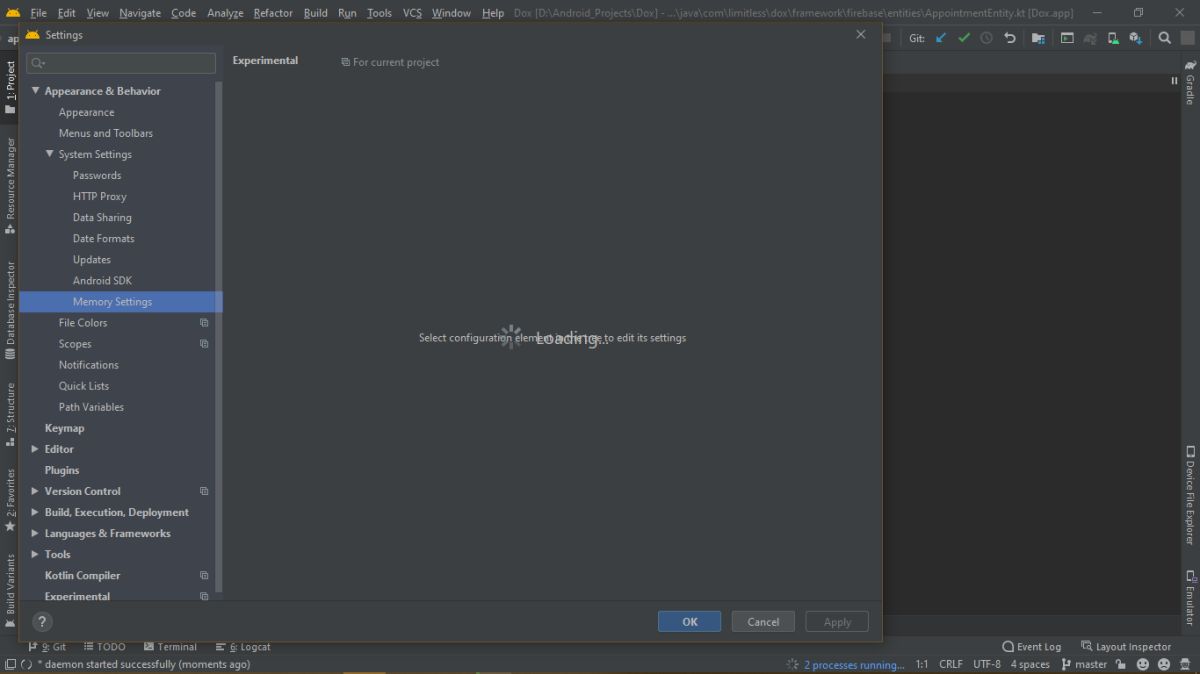This screenshot has height=674, width=1200.
Task: Click Git rollback undo icon
Action: tap(1010, 38)
